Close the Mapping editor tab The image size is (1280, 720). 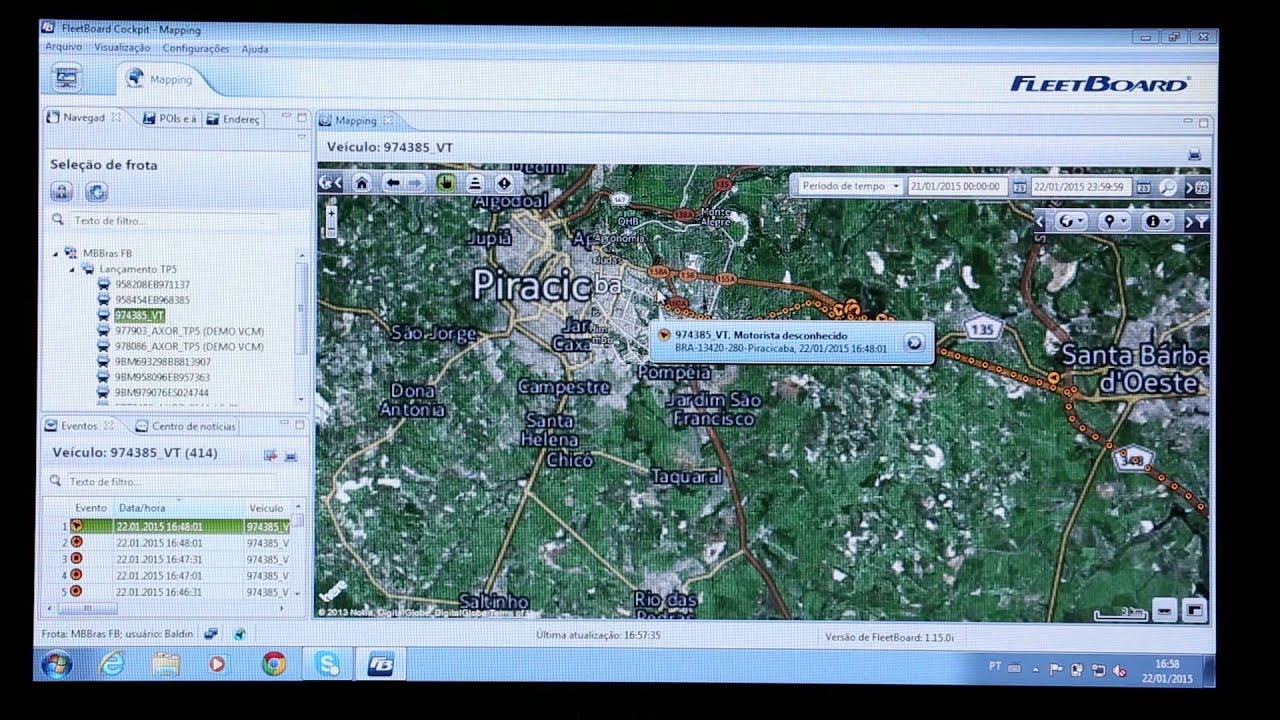tap(388, 121)
